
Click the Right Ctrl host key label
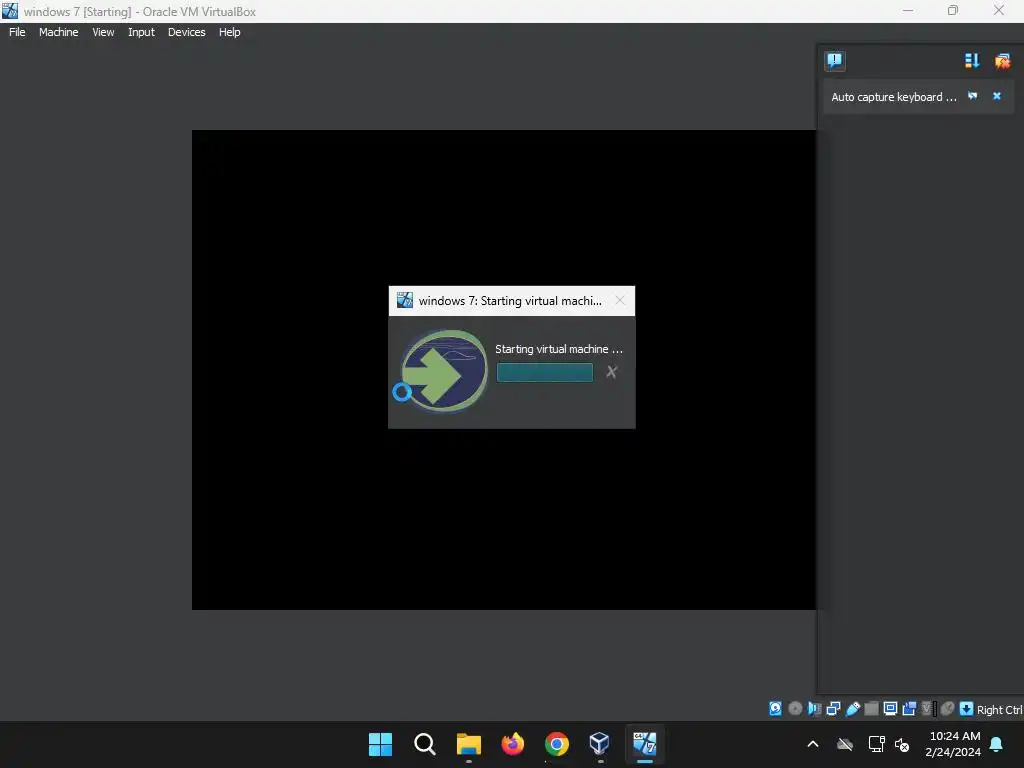coord(999,710)
